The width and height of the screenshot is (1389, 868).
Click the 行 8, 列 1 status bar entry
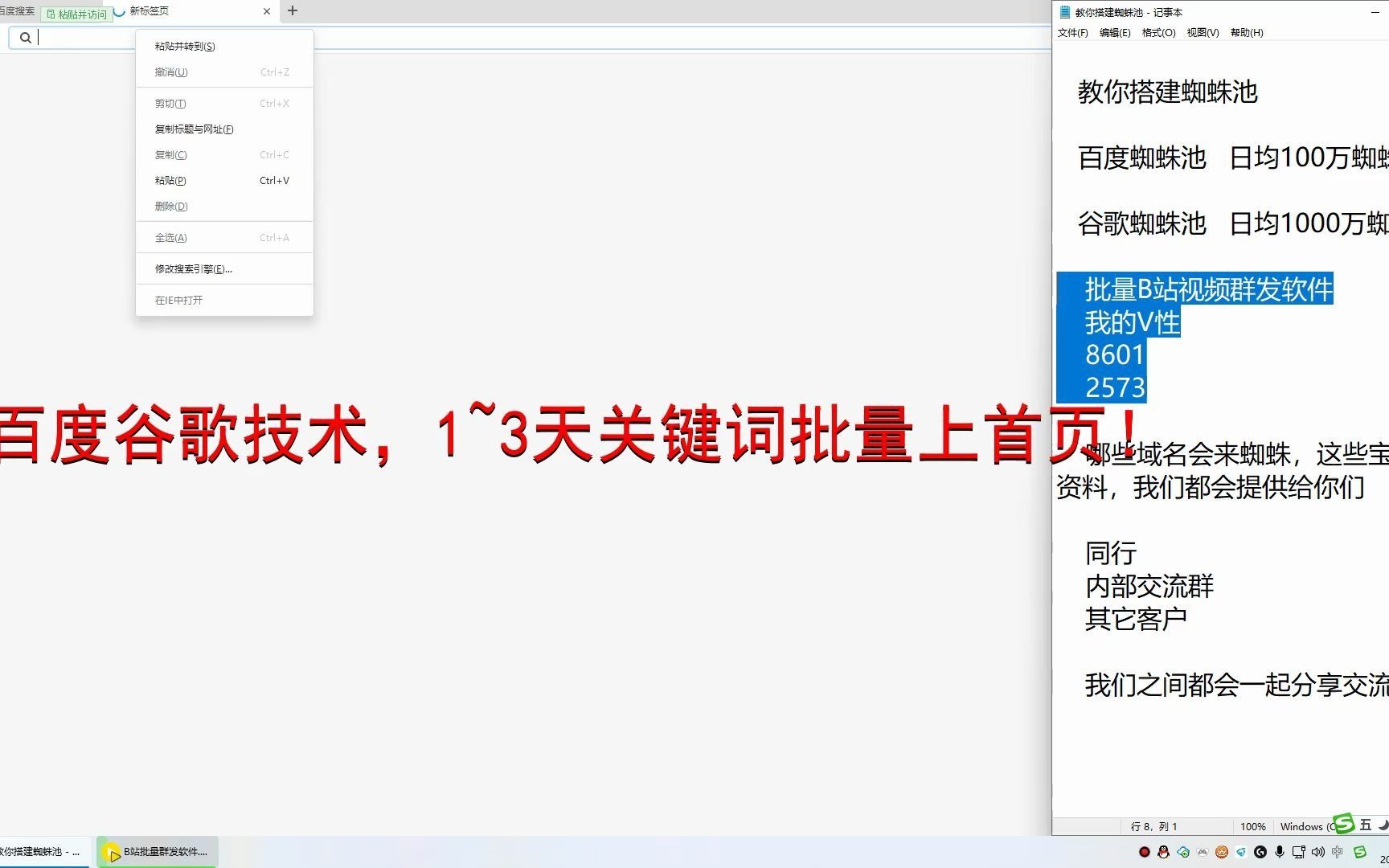[x=1153, y=826]
